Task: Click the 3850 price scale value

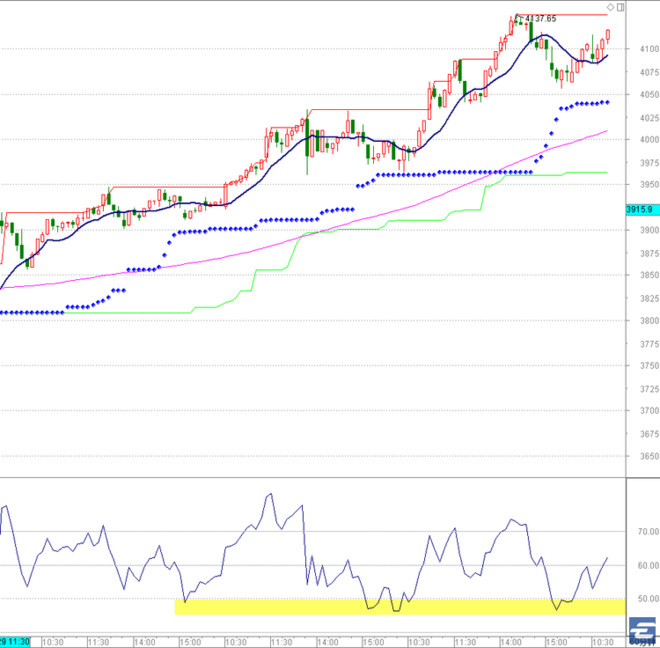Action: pos(649,275)
